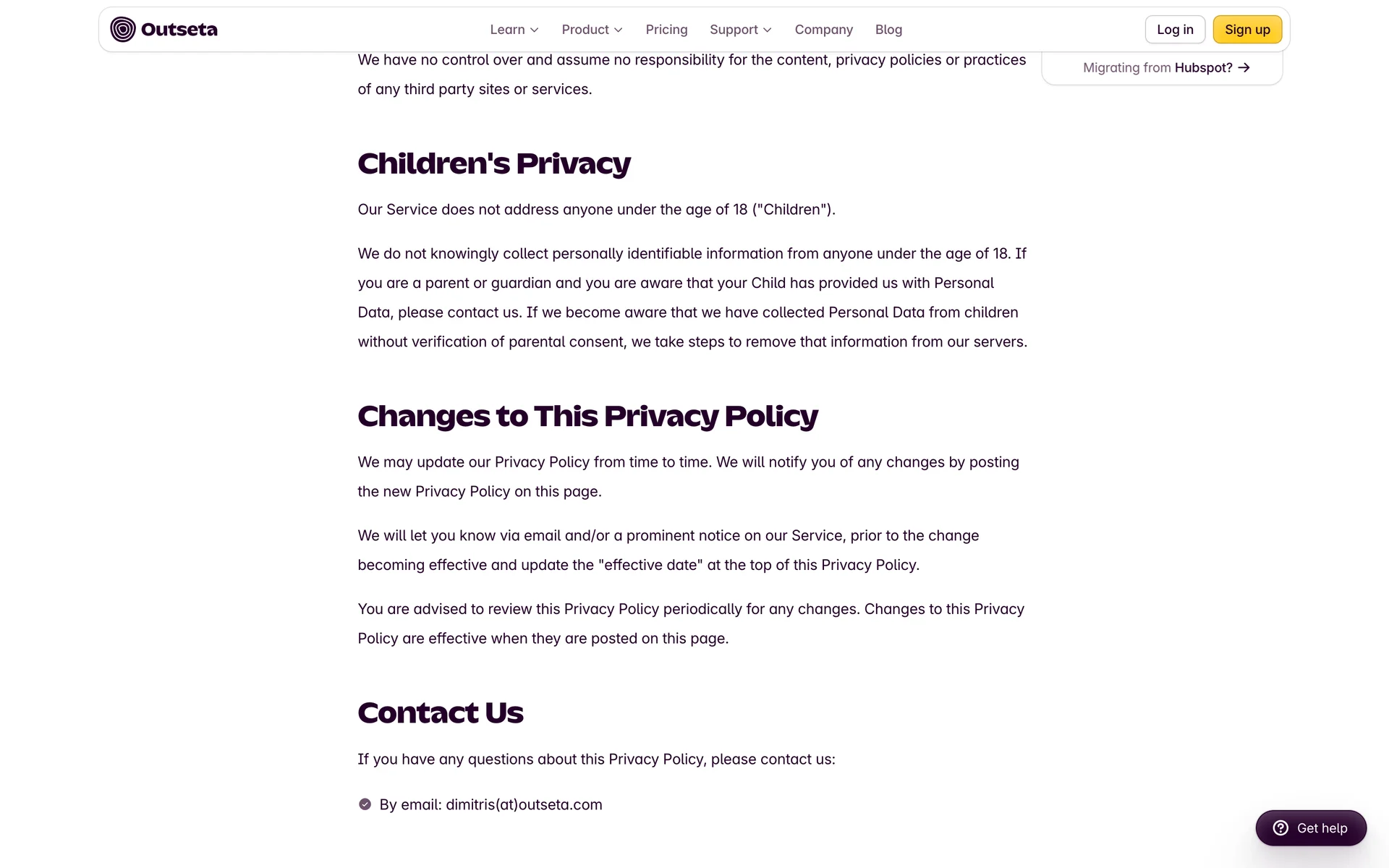Click the chevron beside Learn
The image size is (1389, 868).
pos(535,30)
